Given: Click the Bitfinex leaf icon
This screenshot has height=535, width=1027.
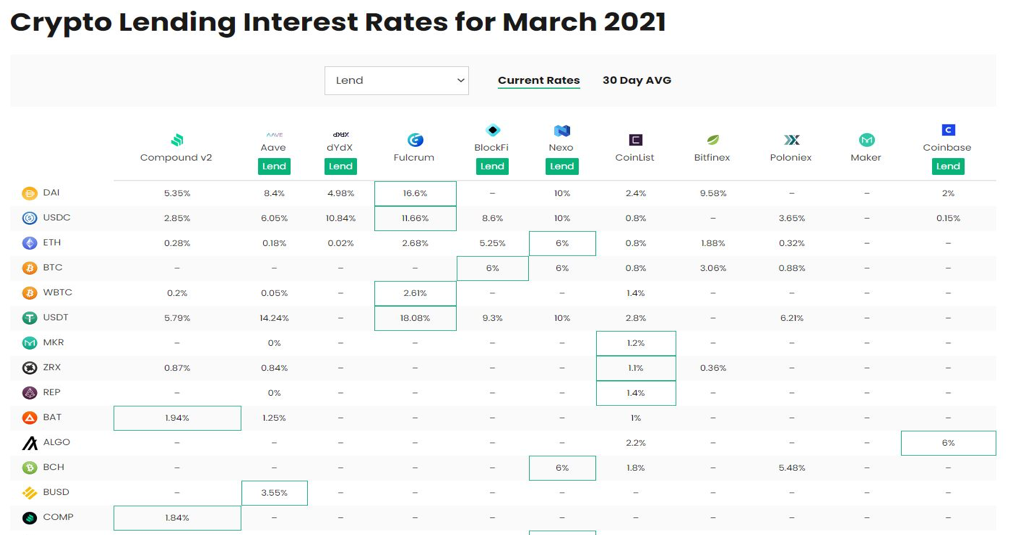Looking at the screenshot, I should (713, 140).
